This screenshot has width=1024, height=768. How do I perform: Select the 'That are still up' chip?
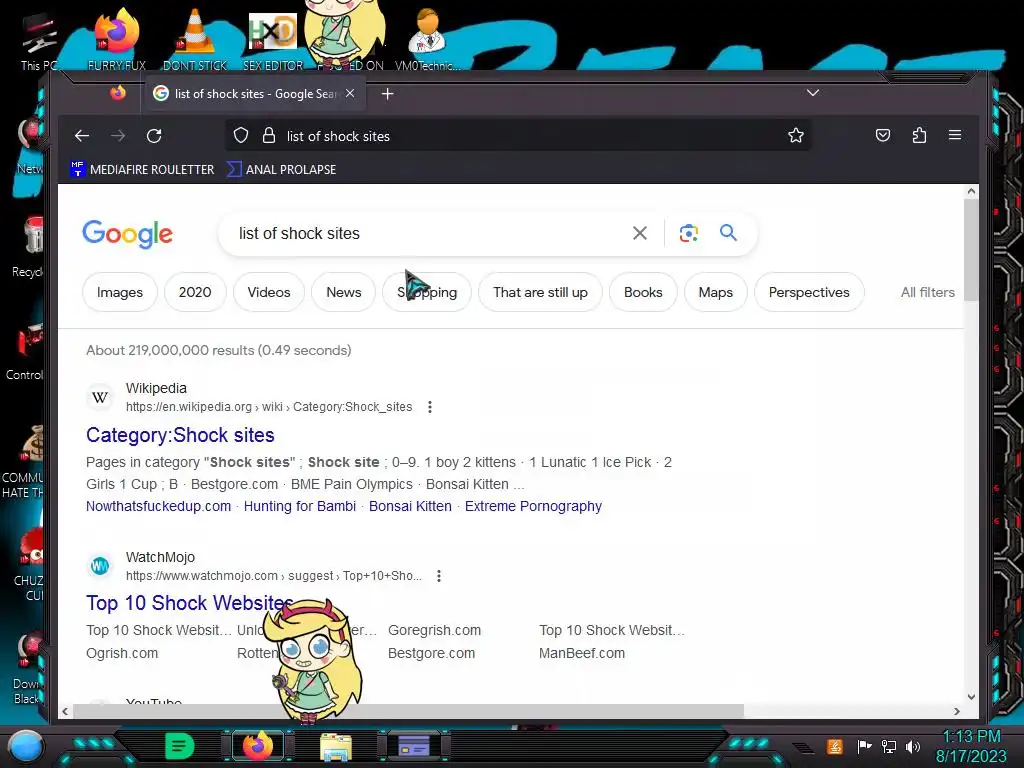540,293
